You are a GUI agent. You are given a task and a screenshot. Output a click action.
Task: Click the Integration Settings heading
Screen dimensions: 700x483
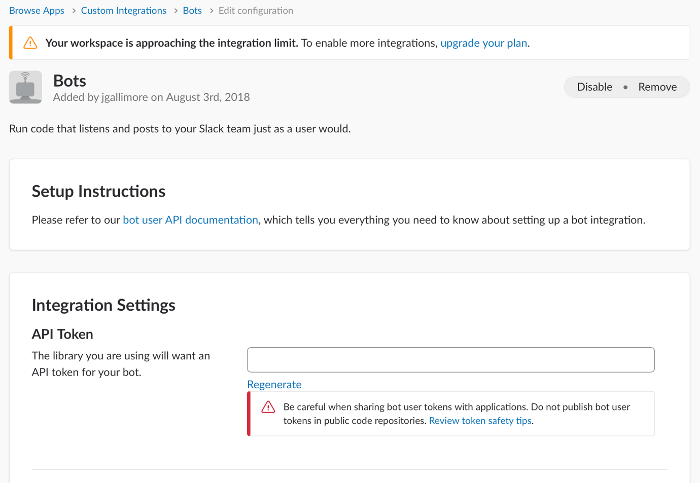point(104,305)
